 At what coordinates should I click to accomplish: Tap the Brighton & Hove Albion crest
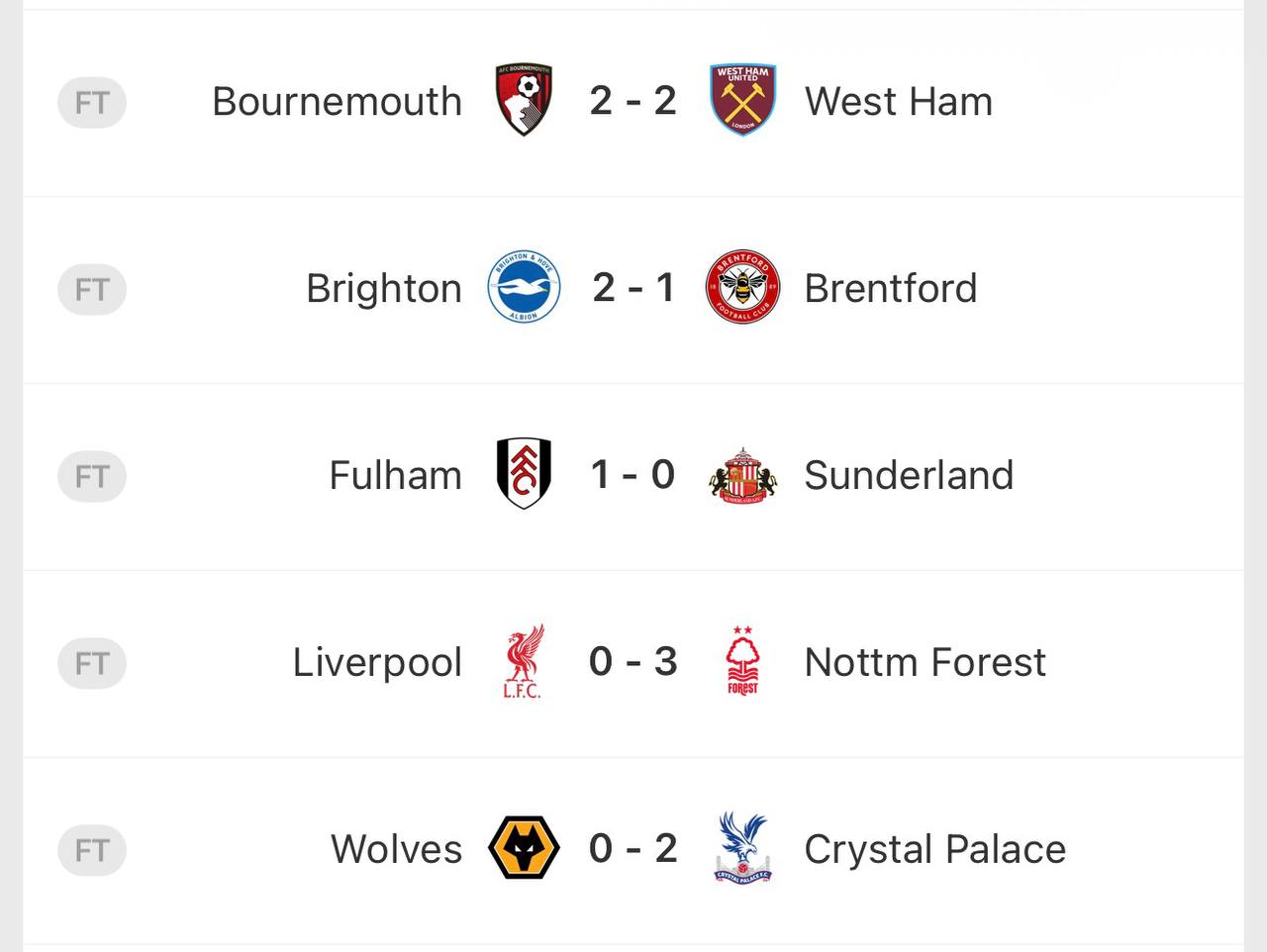(x=524, y=287)
